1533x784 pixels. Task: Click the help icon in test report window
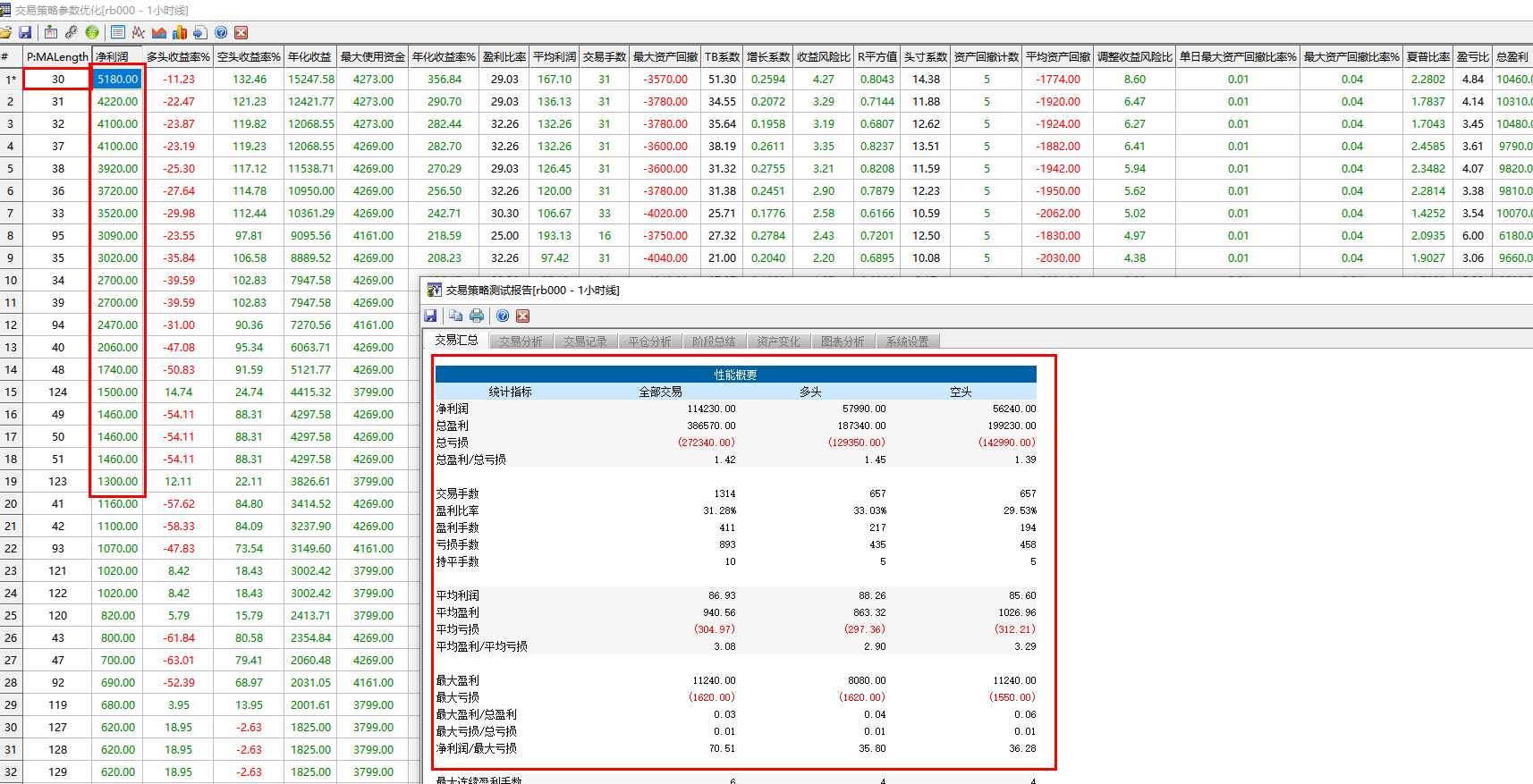[x=503, y=316]
